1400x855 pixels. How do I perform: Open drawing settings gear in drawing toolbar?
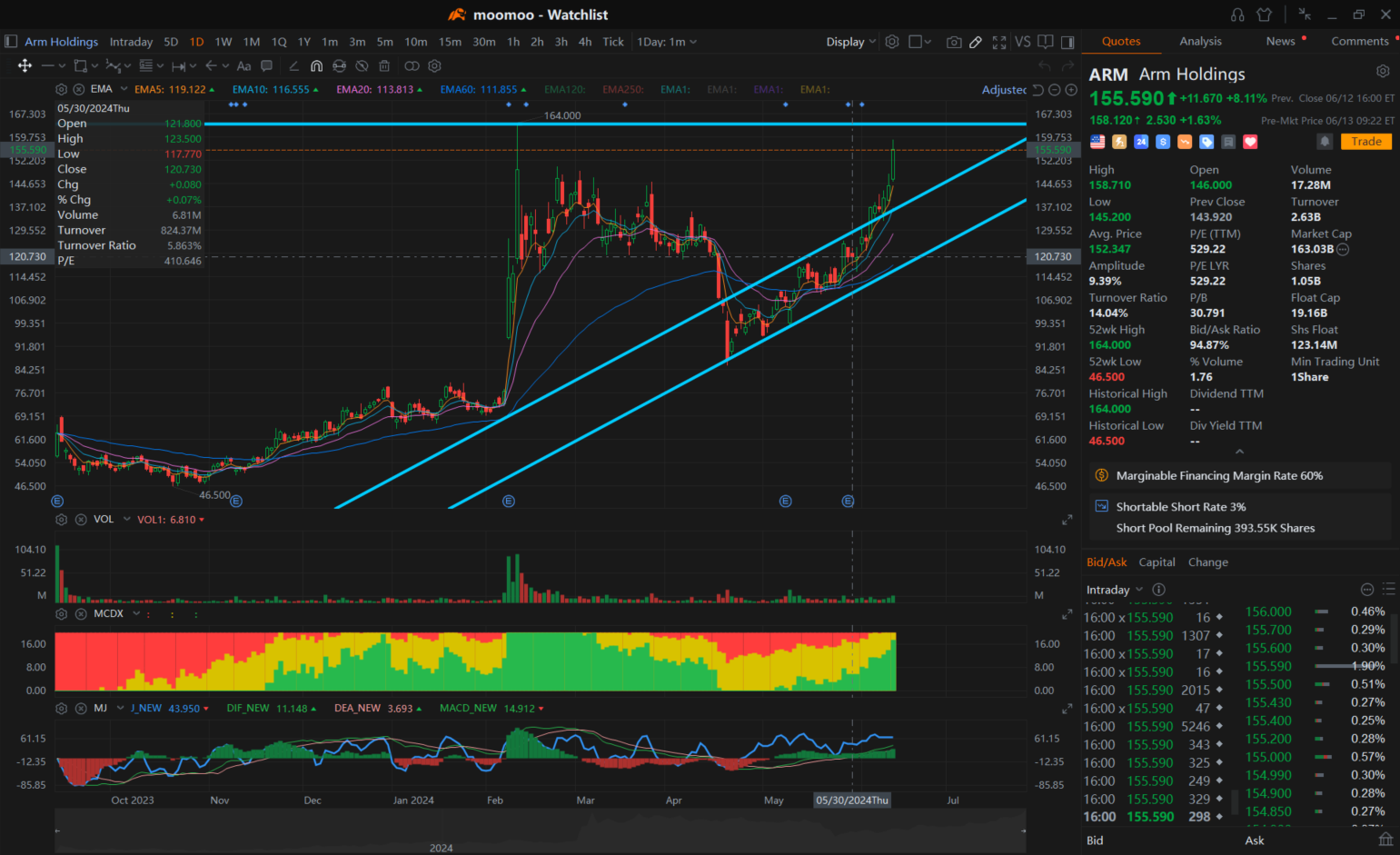pos(434,65)
